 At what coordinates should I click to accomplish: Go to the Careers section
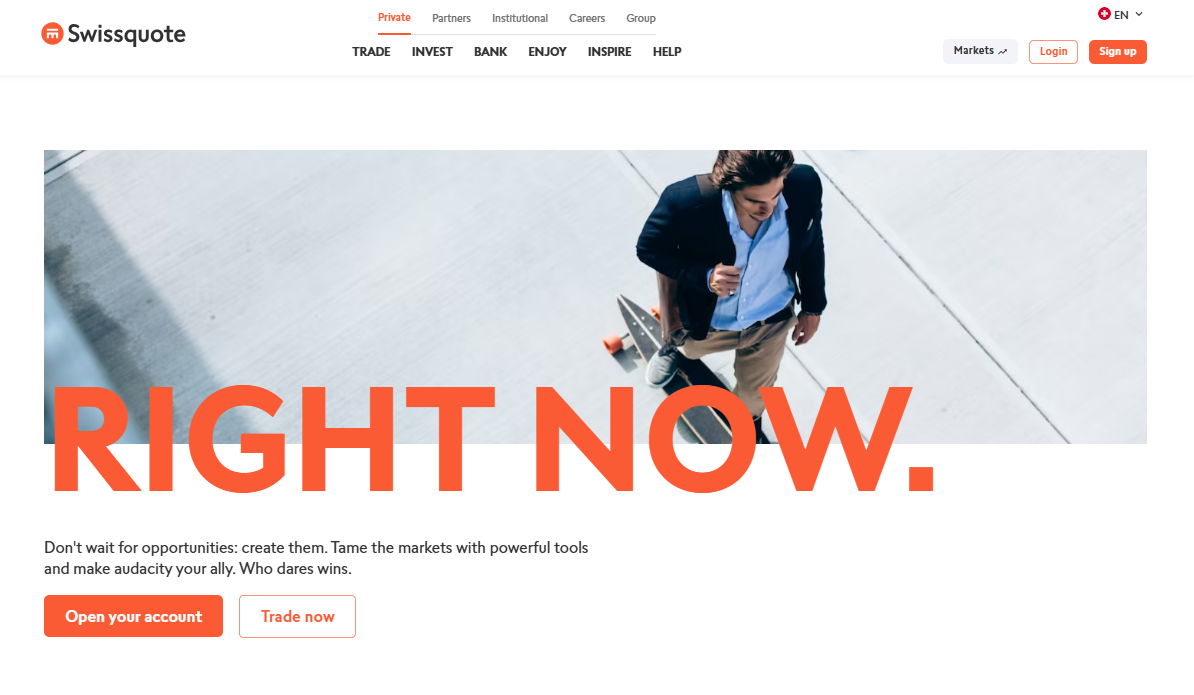coord(586,18)
